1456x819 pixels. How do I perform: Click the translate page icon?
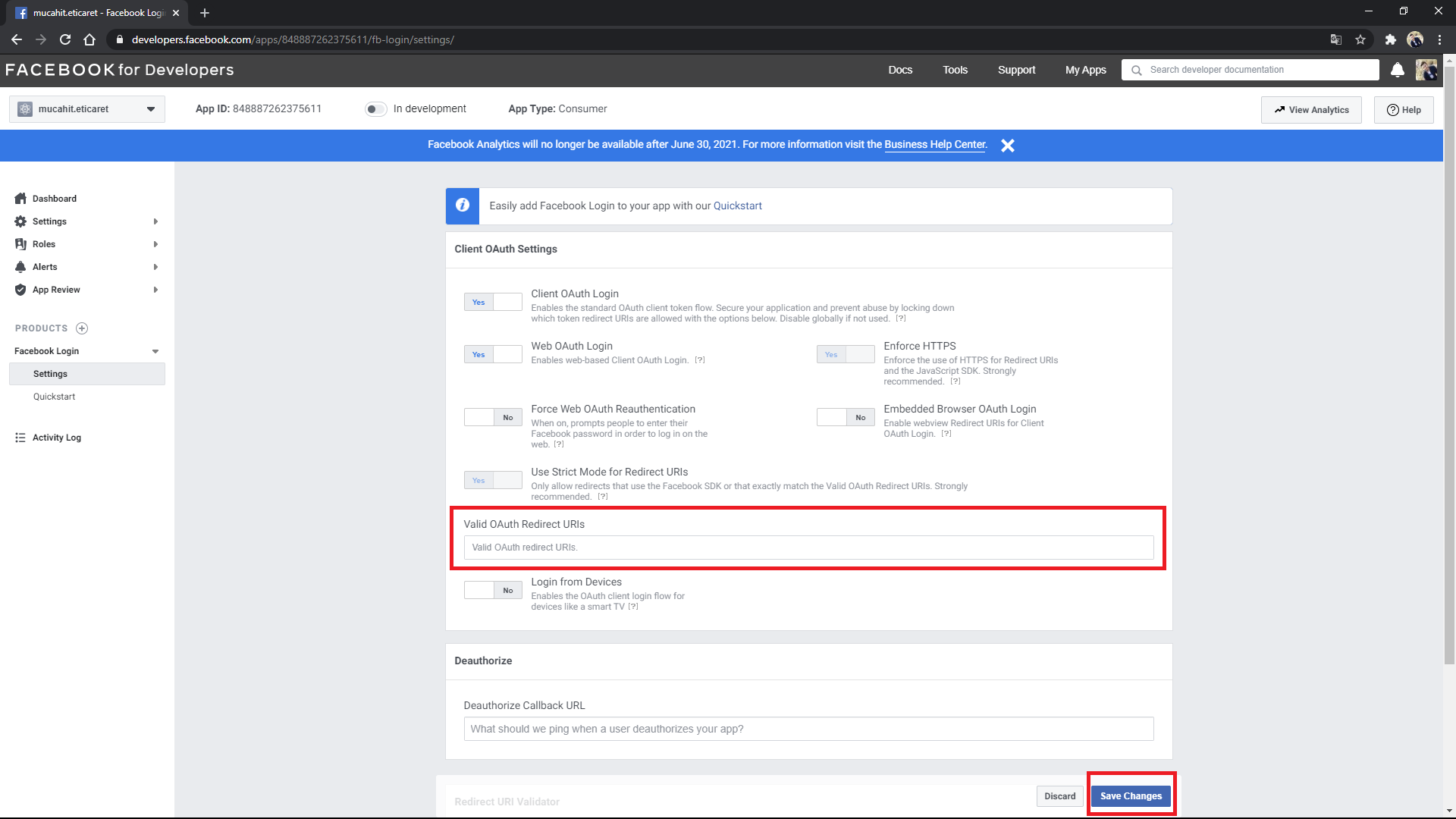click(x=1336, y=39)
